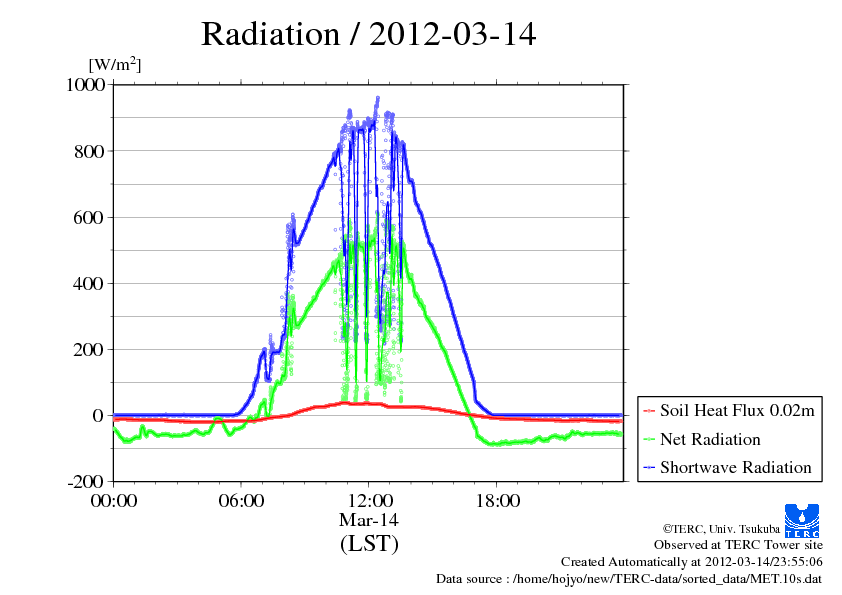
Task: Click the 1000 y-axis tick label
Action: pyautogui.click(x=85, y=85)
